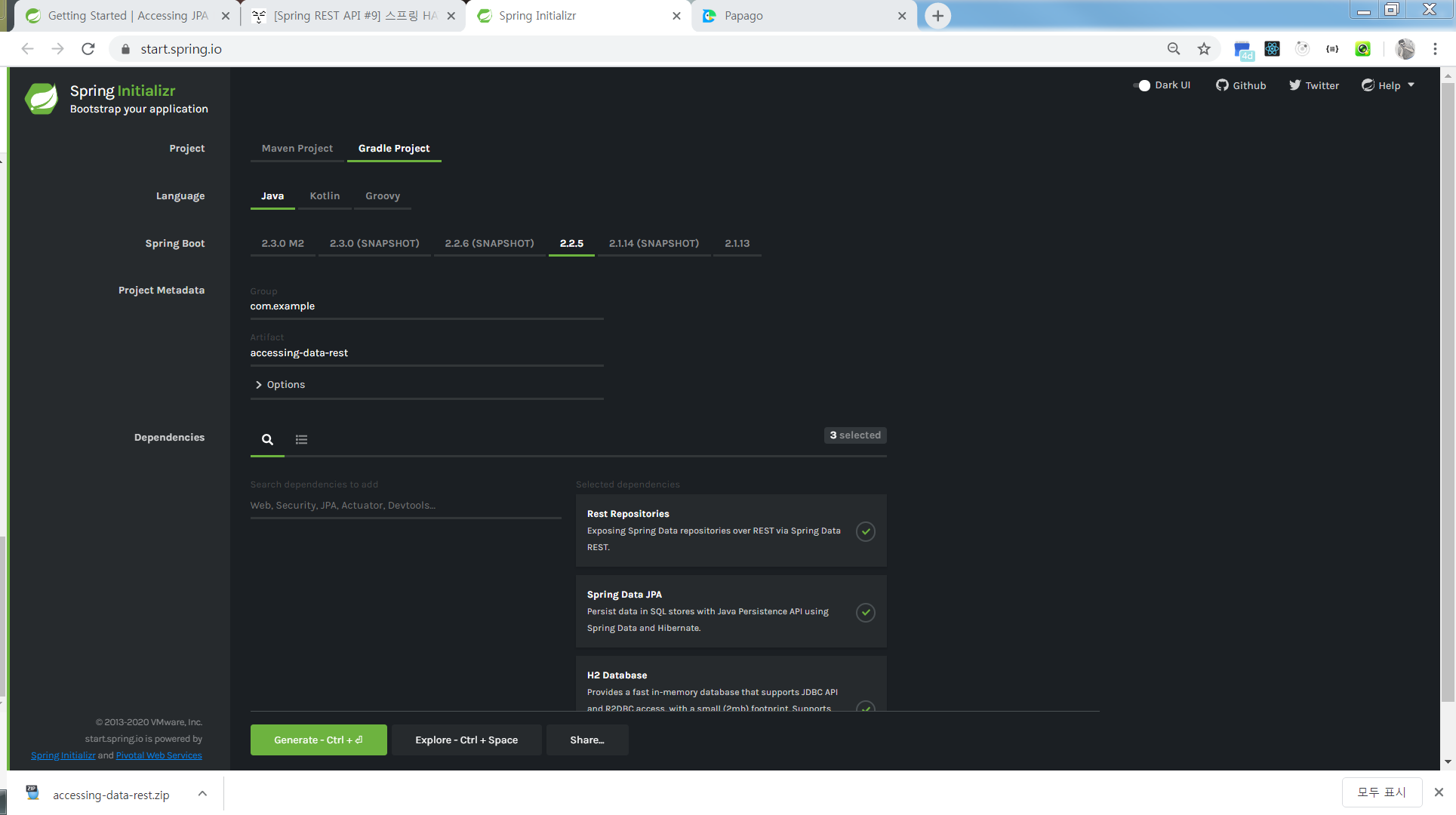Uncheck the Spring Data JPA dependency
Screen dimensions: 1456x815
[866, 612]
